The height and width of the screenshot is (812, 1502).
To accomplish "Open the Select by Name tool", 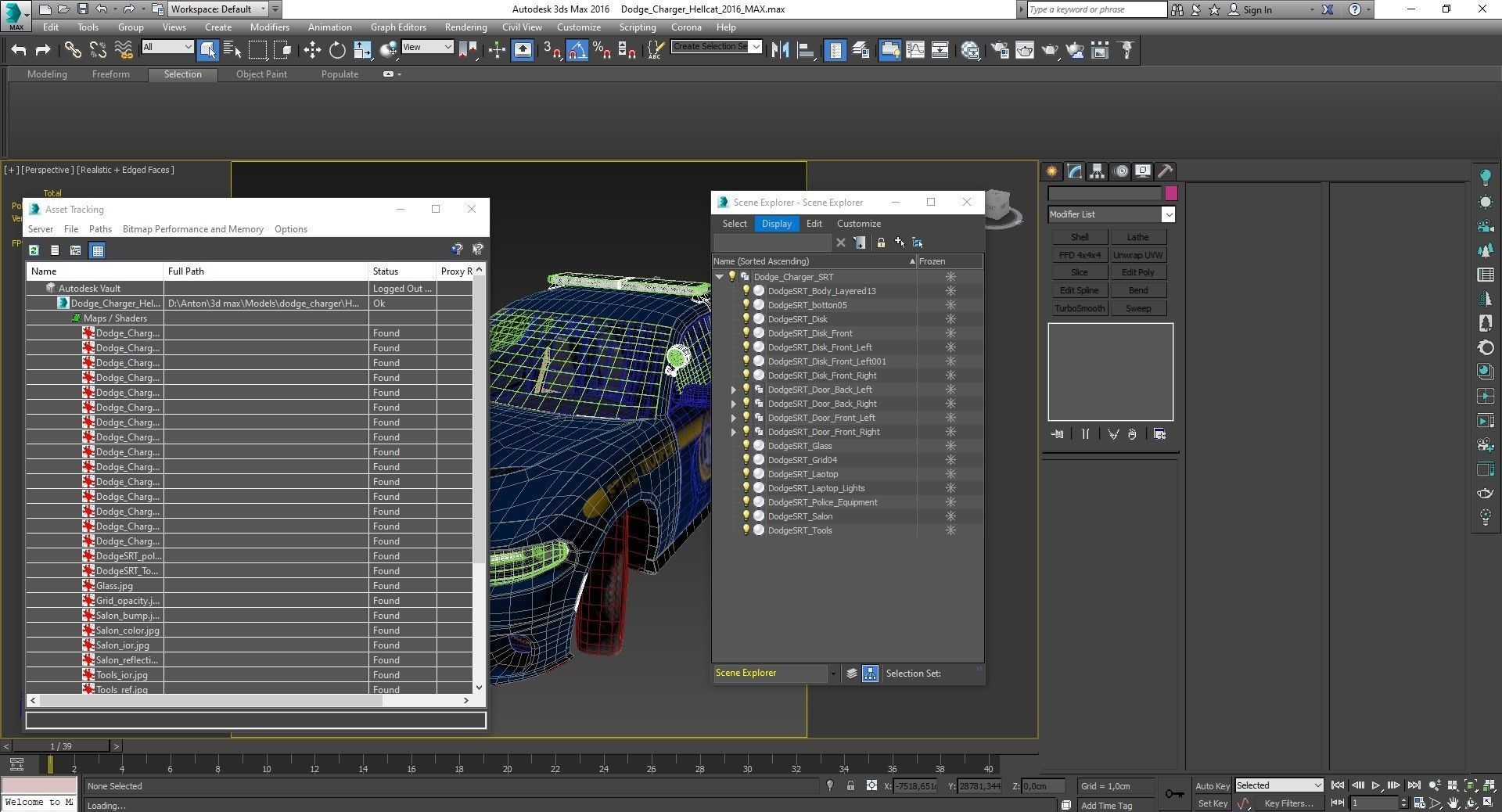I will [x=232, y=51].
